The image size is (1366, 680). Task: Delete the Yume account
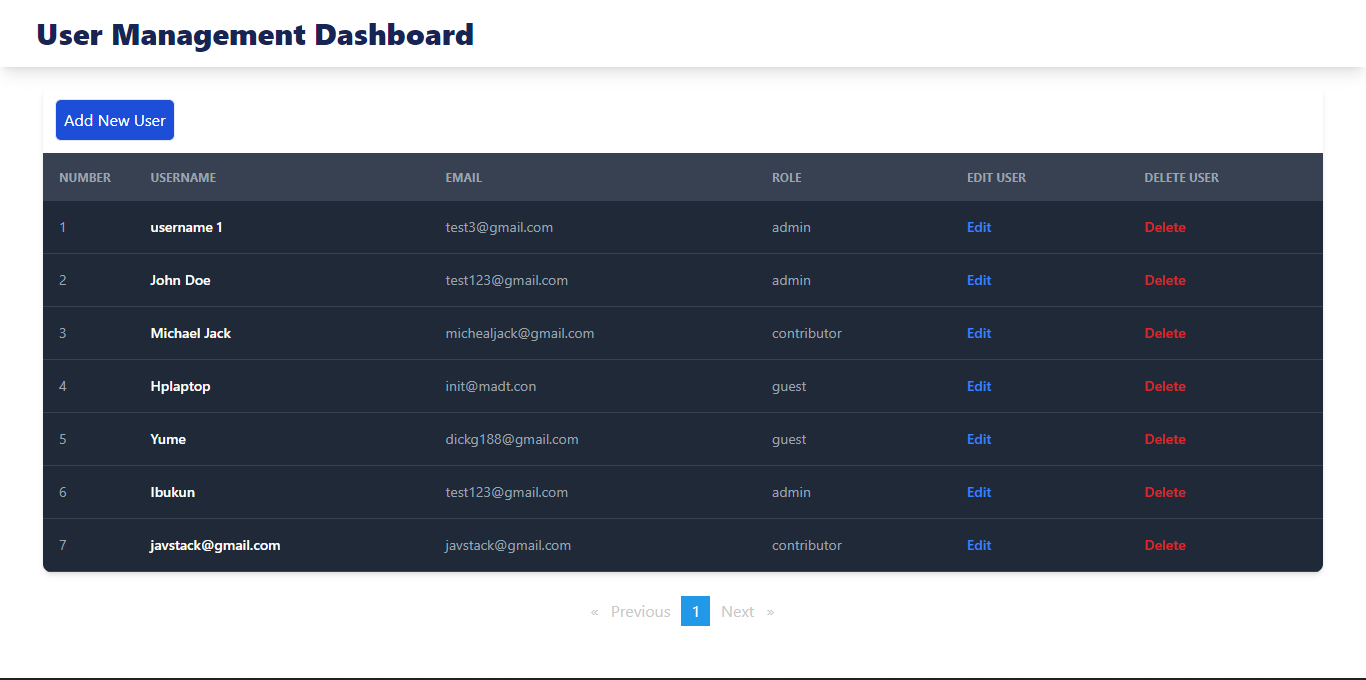(x=1164, y=439)
